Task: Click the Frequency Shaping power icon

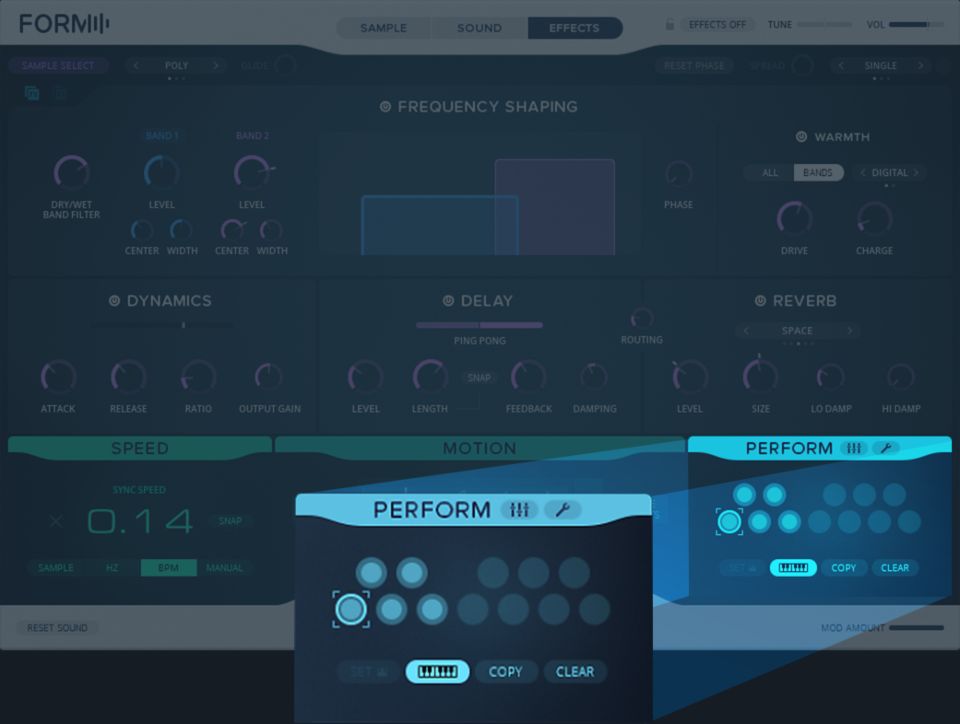Action: point(385,107)
